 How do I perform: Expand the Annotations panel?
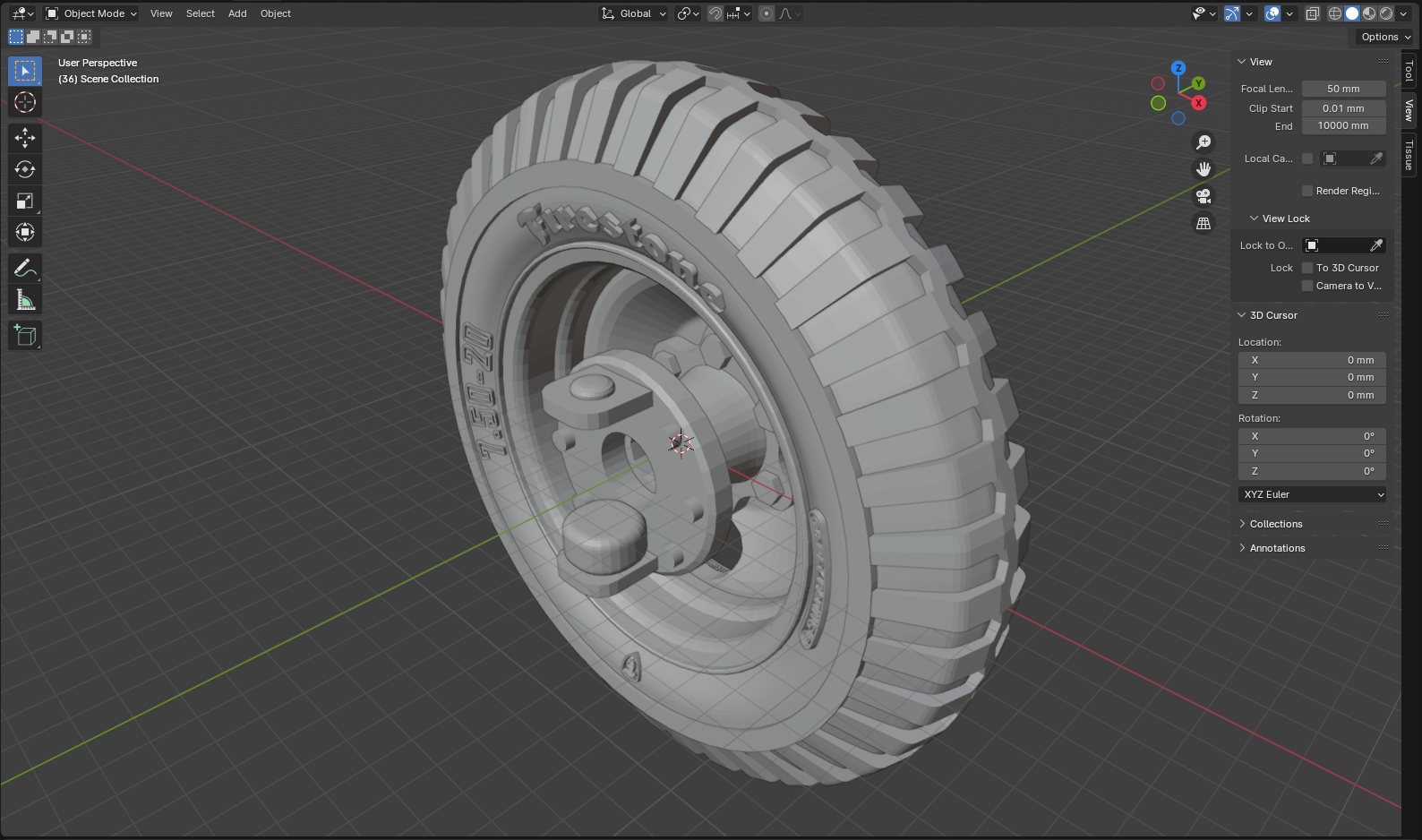click(1277, 548)
